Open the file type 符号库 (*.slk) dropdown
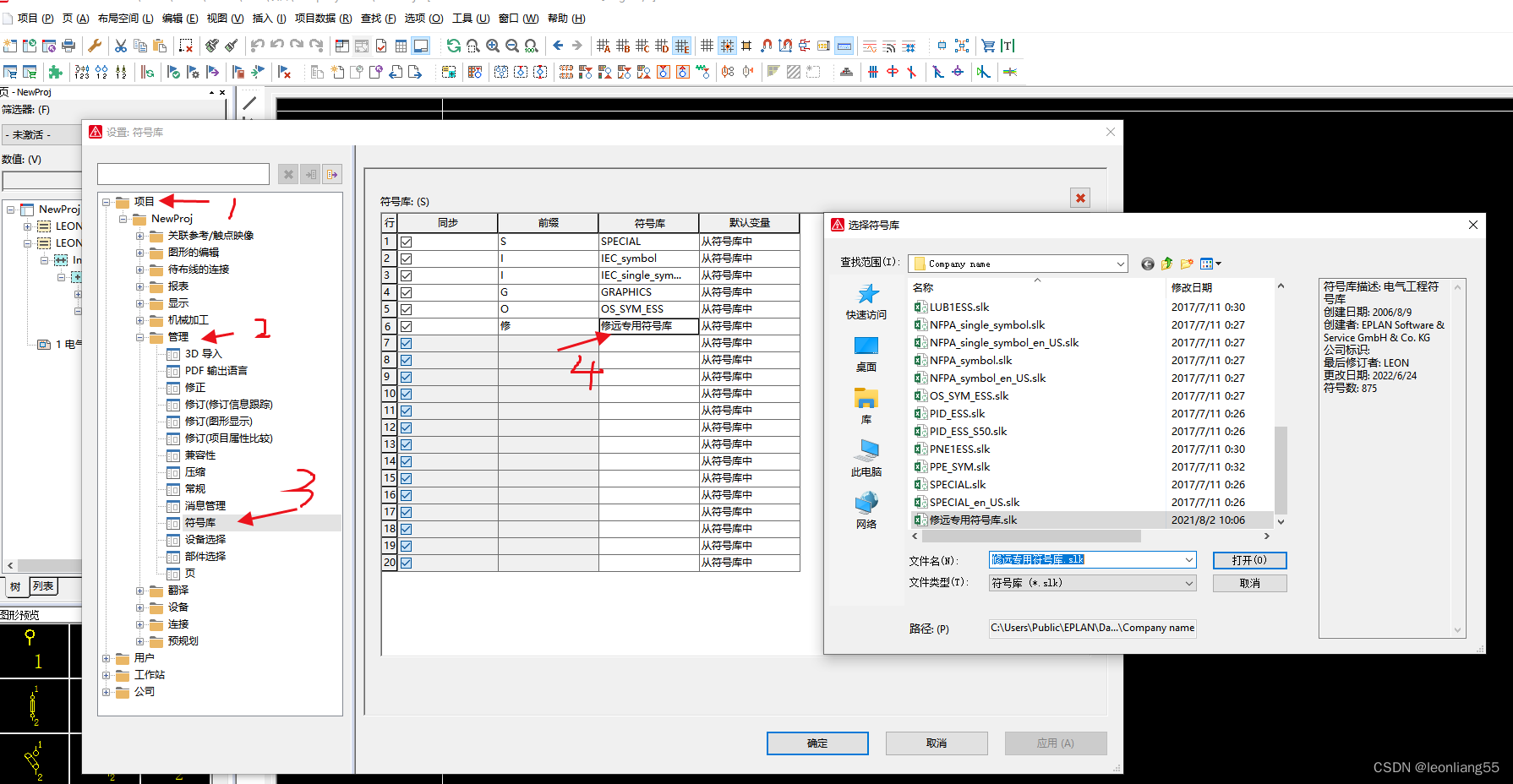The image size is (1513, 784). pyautogui.click(x=1188, y=583)
